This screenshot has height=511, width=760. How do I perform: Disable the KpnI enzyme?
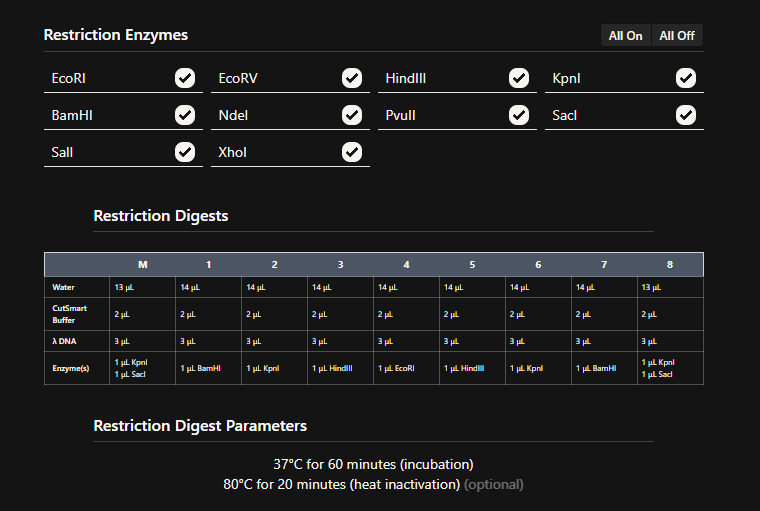pyautogui.click(x=686, y=78)
